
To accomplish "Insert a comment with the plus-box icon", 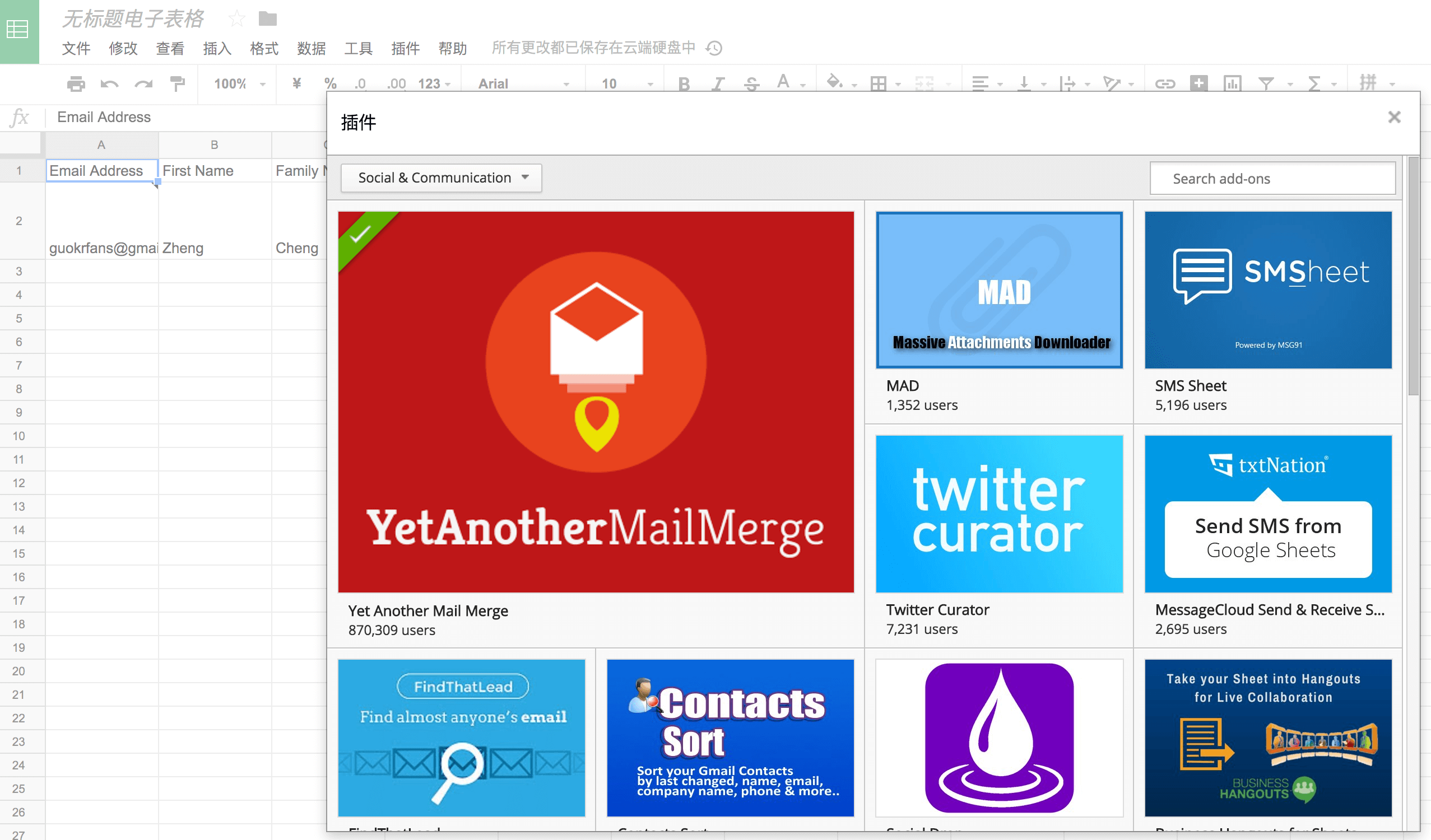I will [1198, 83].
